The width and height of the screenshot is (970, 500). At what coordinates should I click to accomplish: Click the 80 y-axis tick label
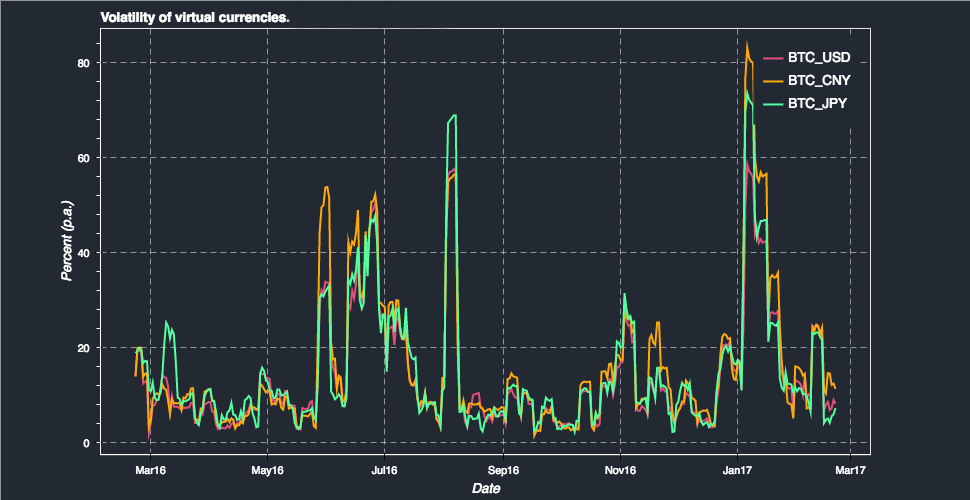tap(85, 63)
